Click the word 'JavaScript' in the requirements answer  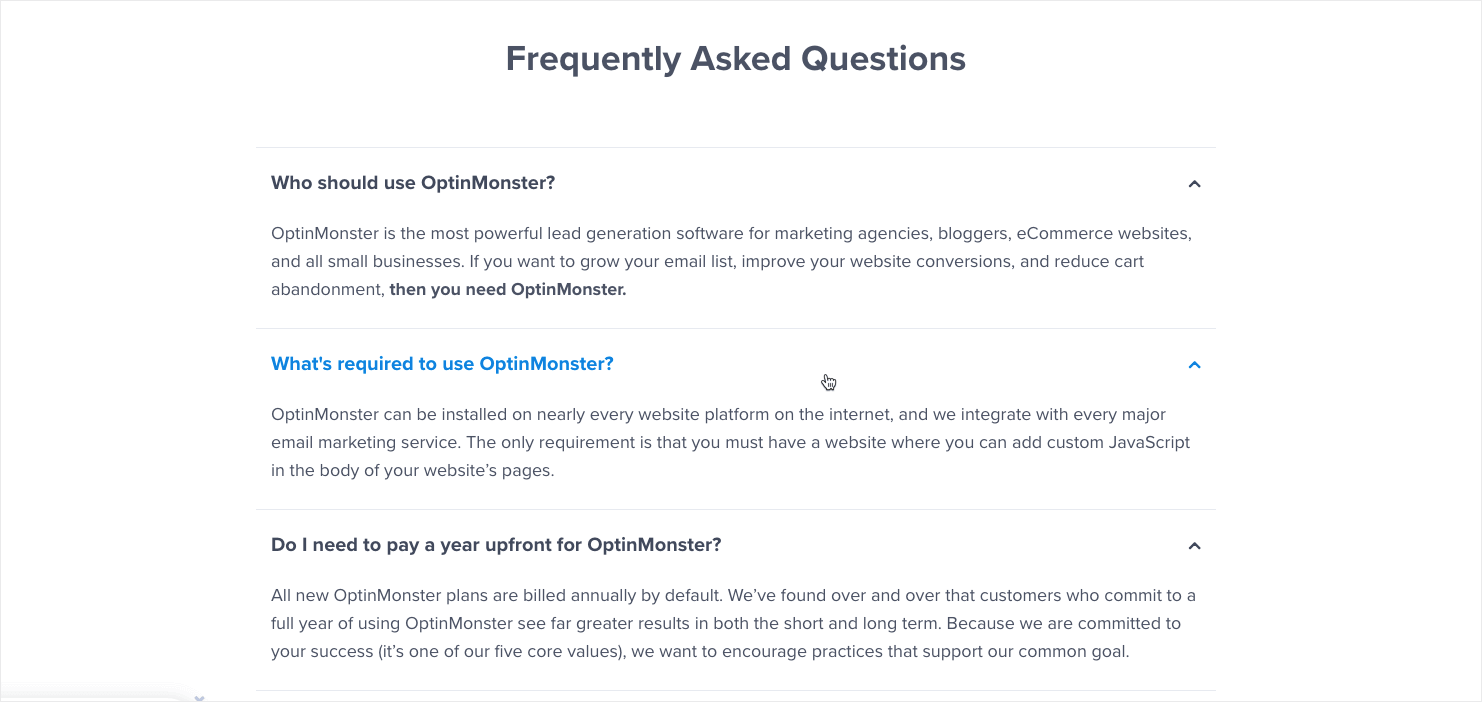pyautogui.click(x=1149, y=442)
